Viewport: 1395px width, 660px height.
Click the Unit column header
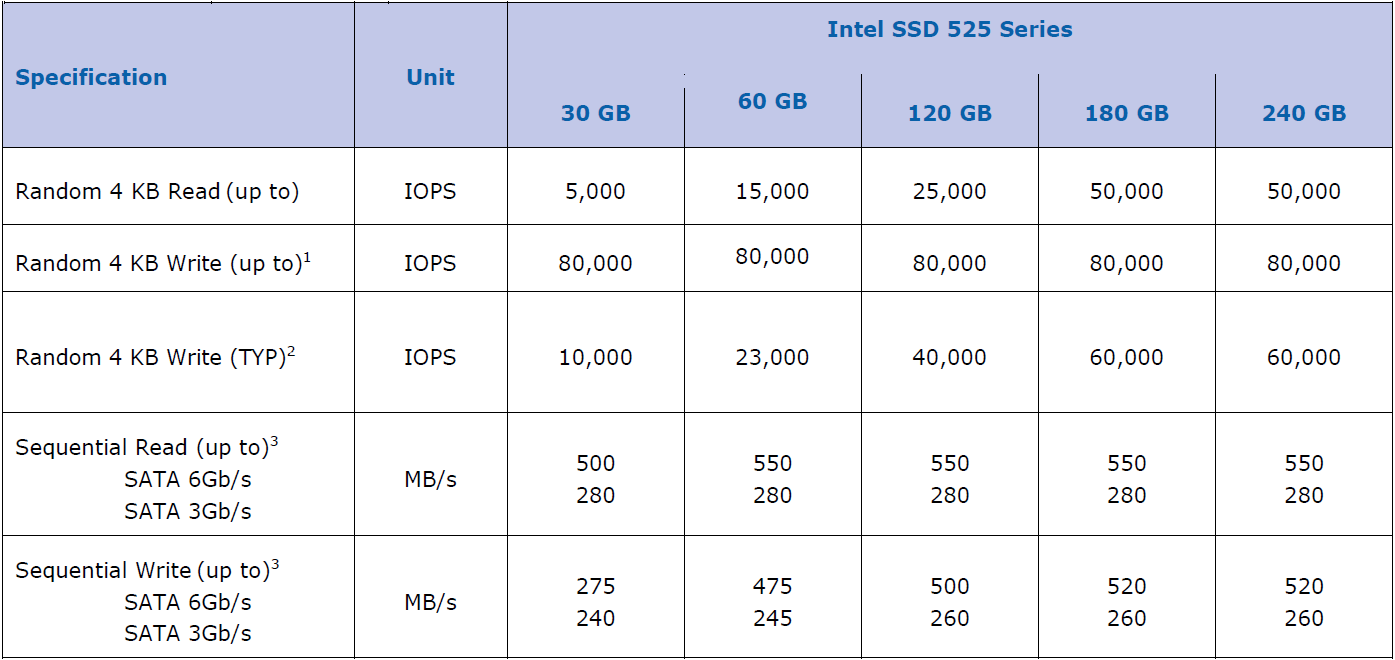click(x=430, y=78)
